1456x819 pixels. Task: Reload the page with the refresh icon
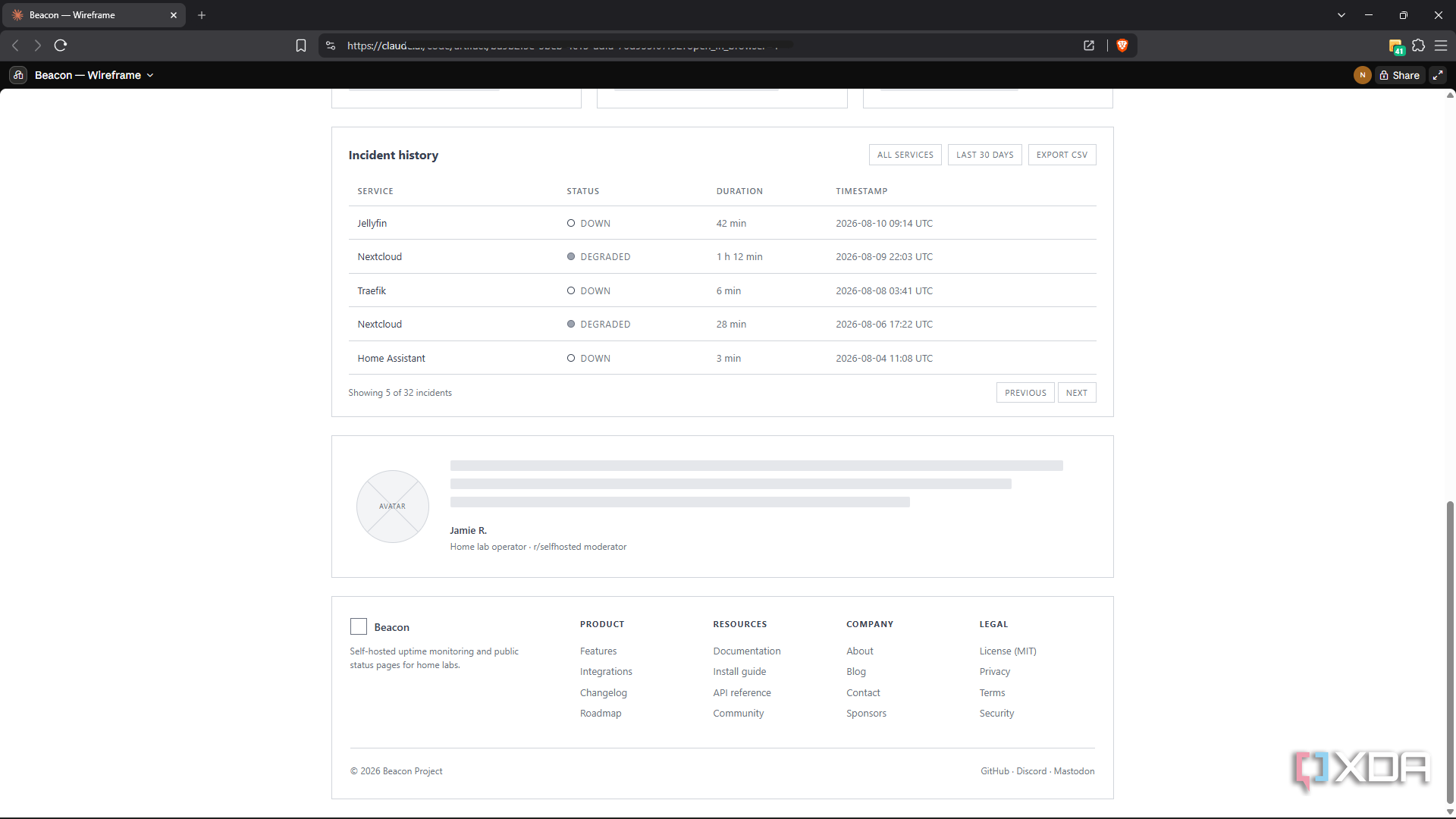click(61, 45)
